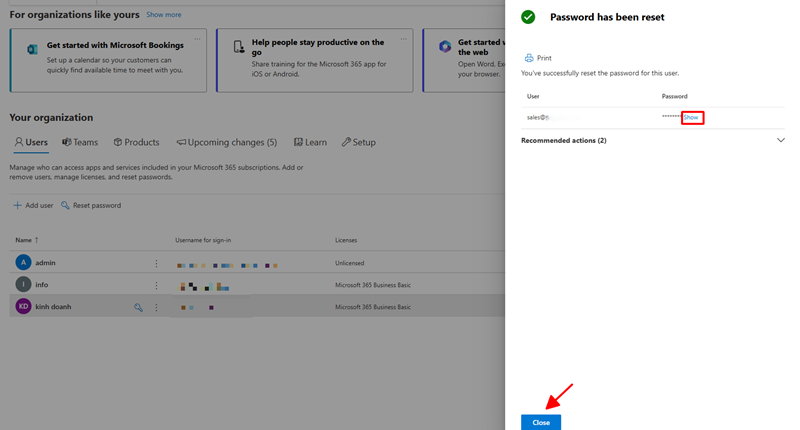Click the Add user plus icon
This screenshot has height=430, width=800.
[17, 205]
